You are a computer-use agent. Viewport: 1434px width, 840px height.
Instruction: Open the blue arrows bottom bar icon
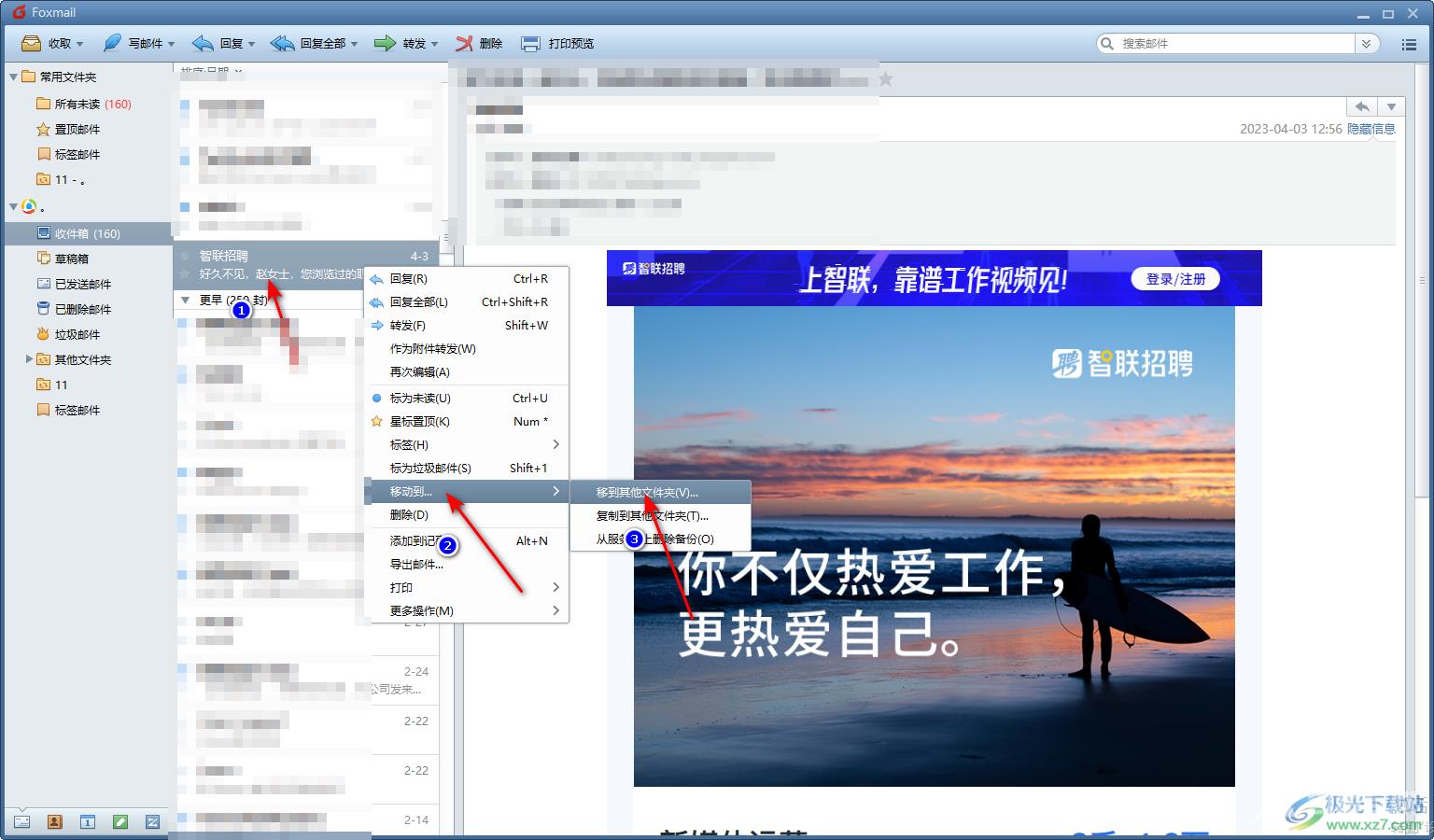(x=152, y=822)
